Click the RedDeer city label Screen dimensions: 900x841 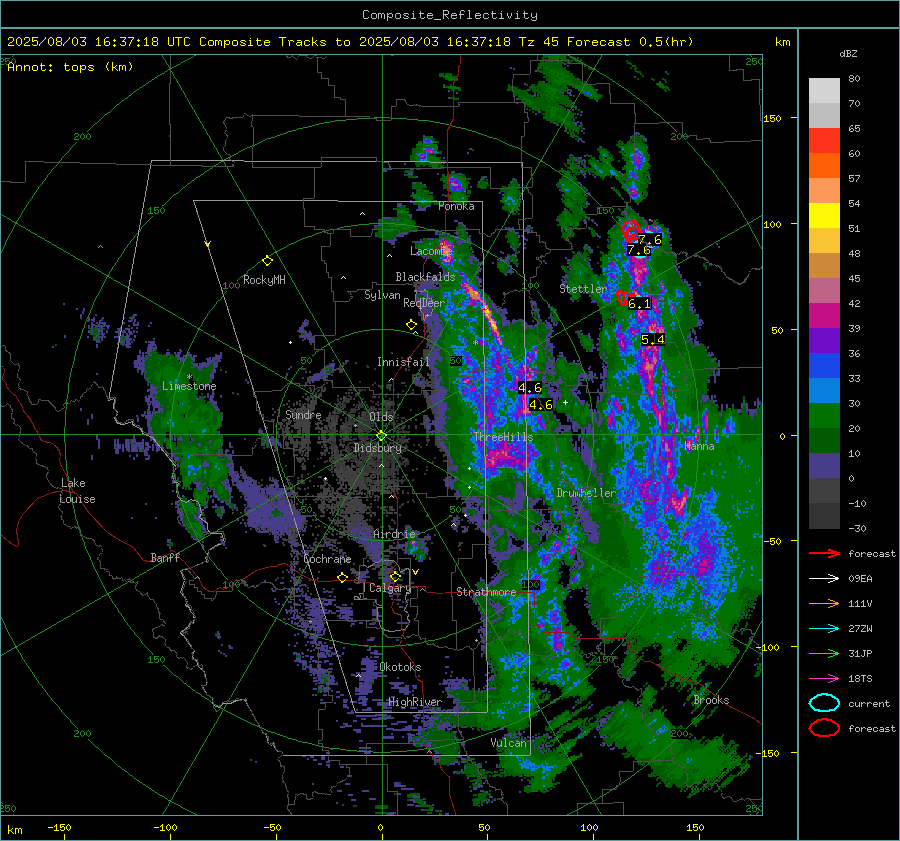pos(424,303)
